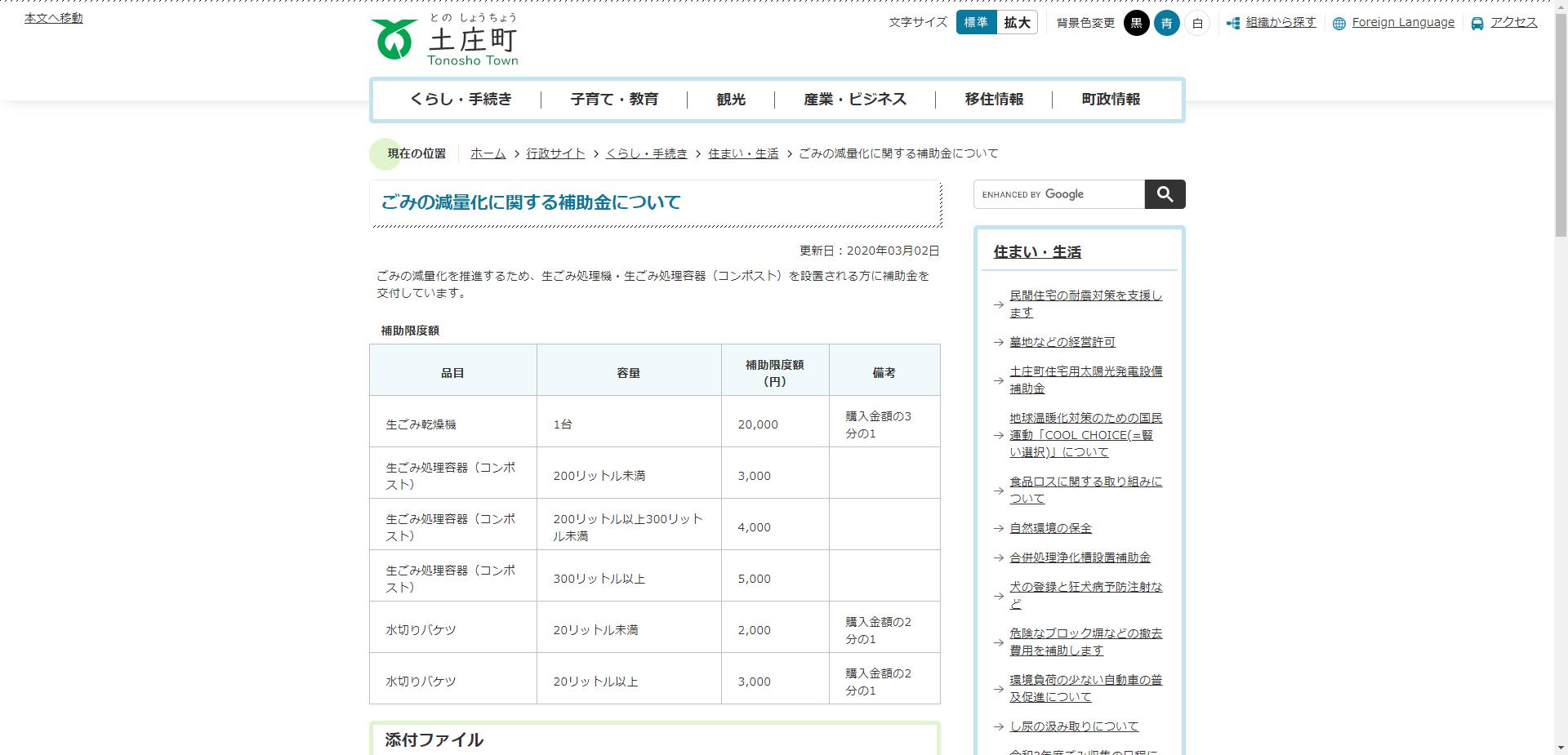1568x755 pixels.
Task: Switch text size to 拡大 (enlarged)
Action: (x=1016, y=23)
